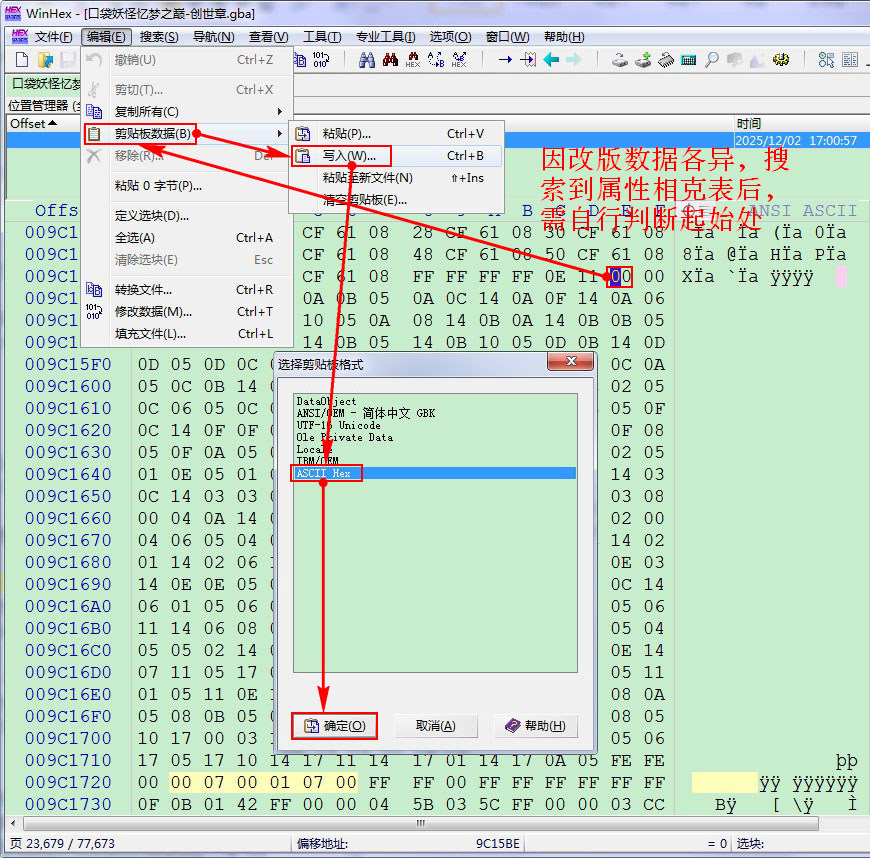This screenshot has width=870, height=858.
Task: Click the 取消(A) button
Action: (436, 726)
